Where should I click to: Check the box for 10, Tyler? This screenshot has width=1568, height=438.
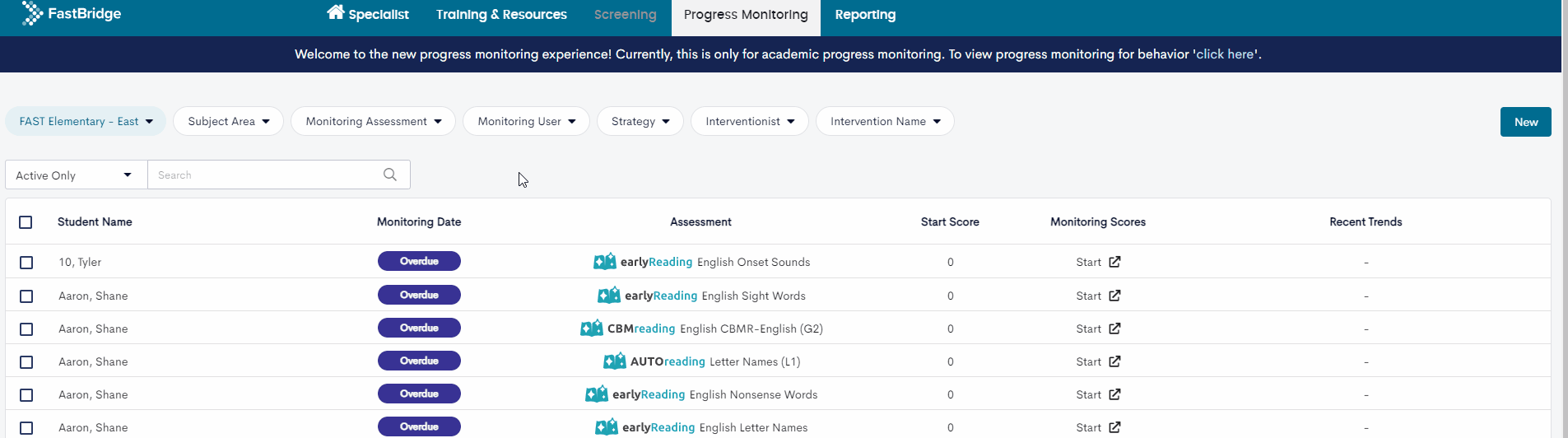26,263
